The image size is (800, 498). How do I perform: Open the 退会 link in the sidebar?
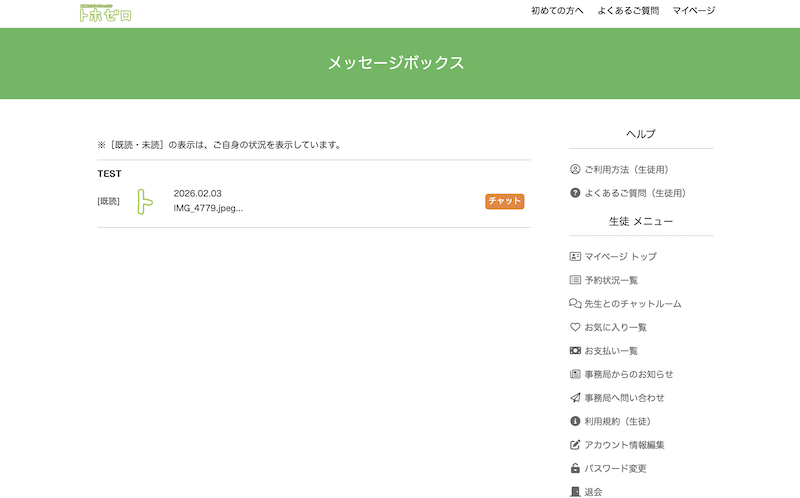(x=593, y=492)
